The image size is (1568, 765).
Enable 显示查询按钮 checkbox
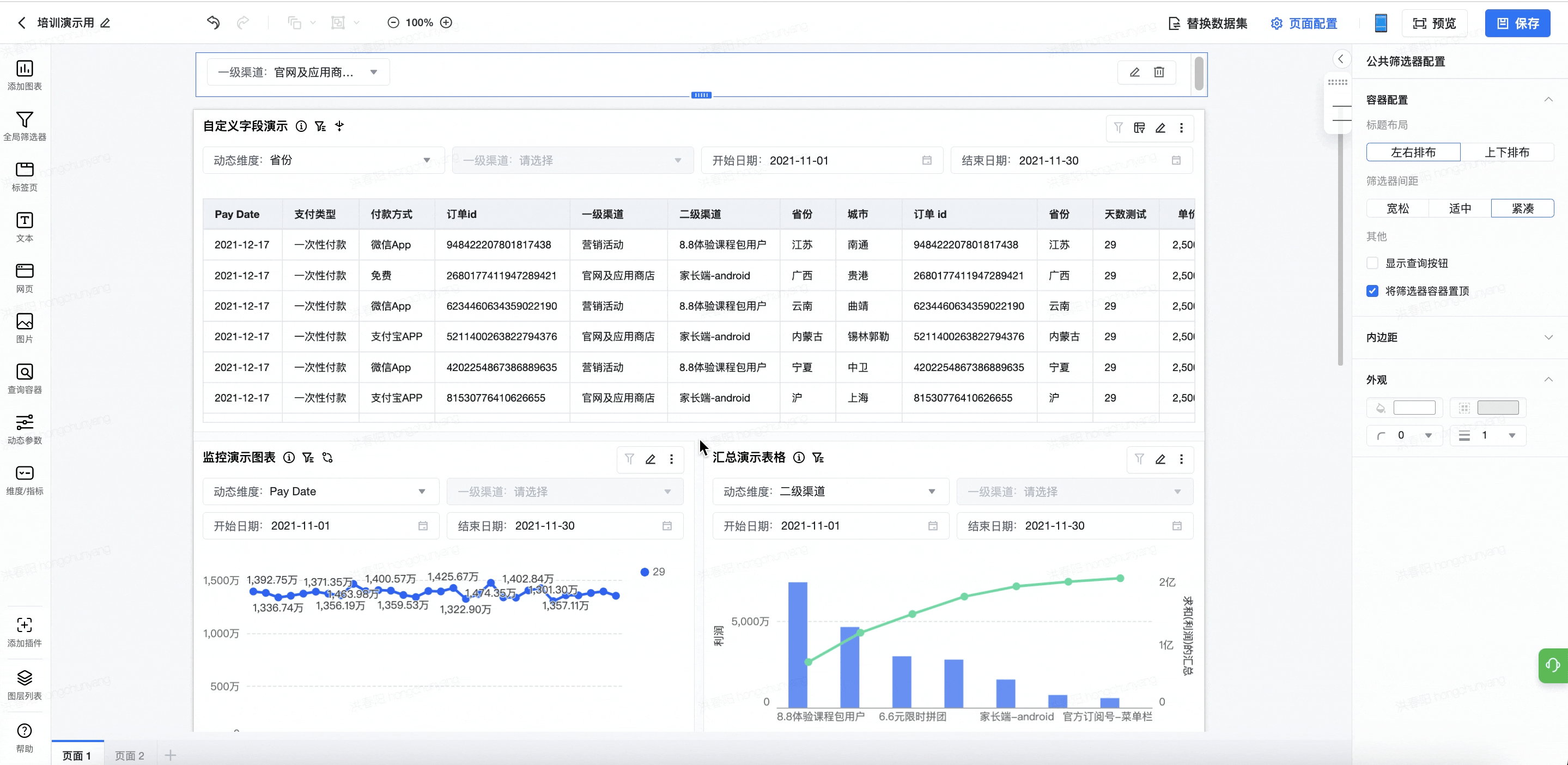[x=1372, y=263]
